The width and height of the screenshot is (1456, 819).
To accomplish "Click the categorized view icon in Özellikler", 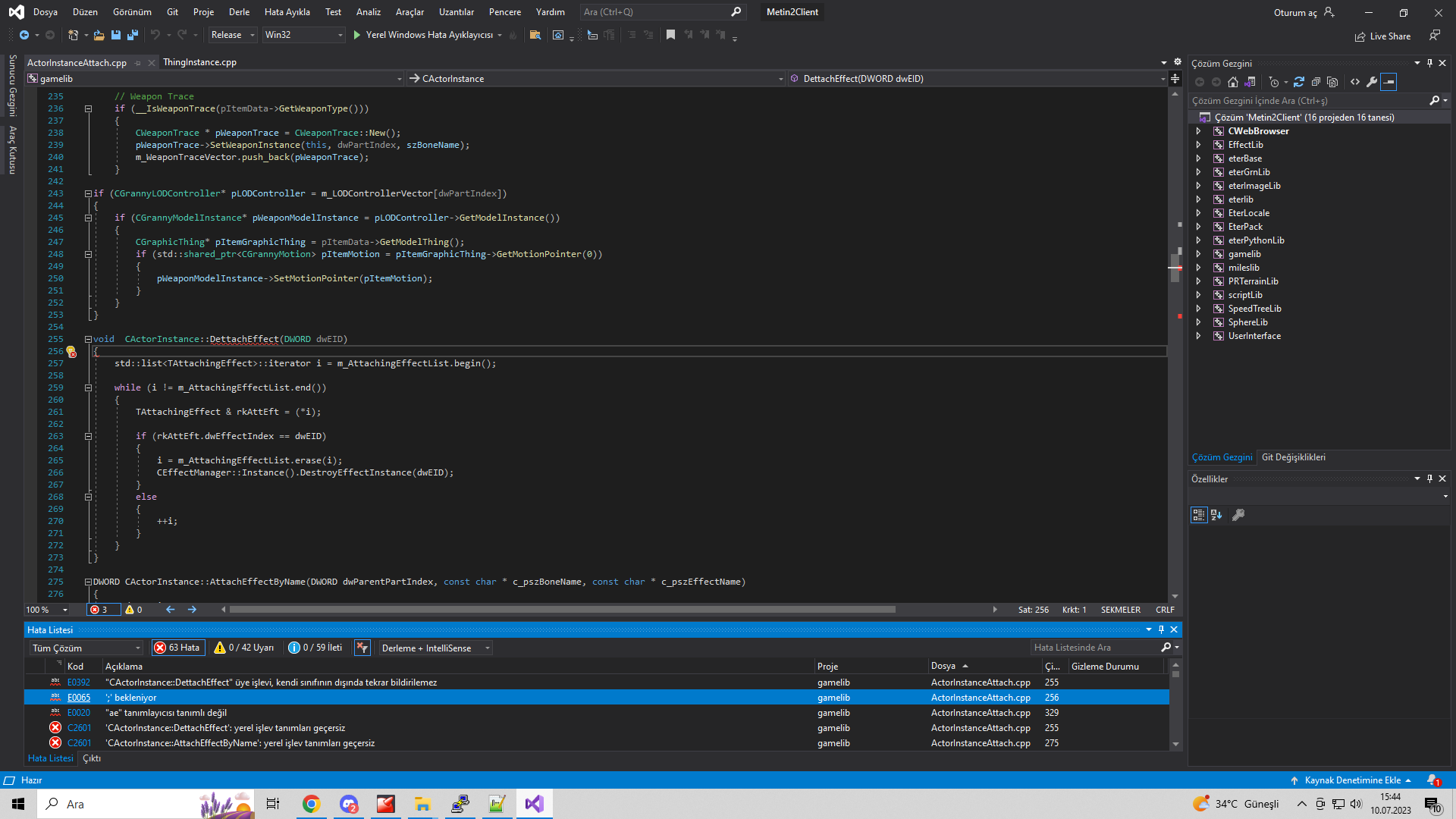I will 1199,515.
